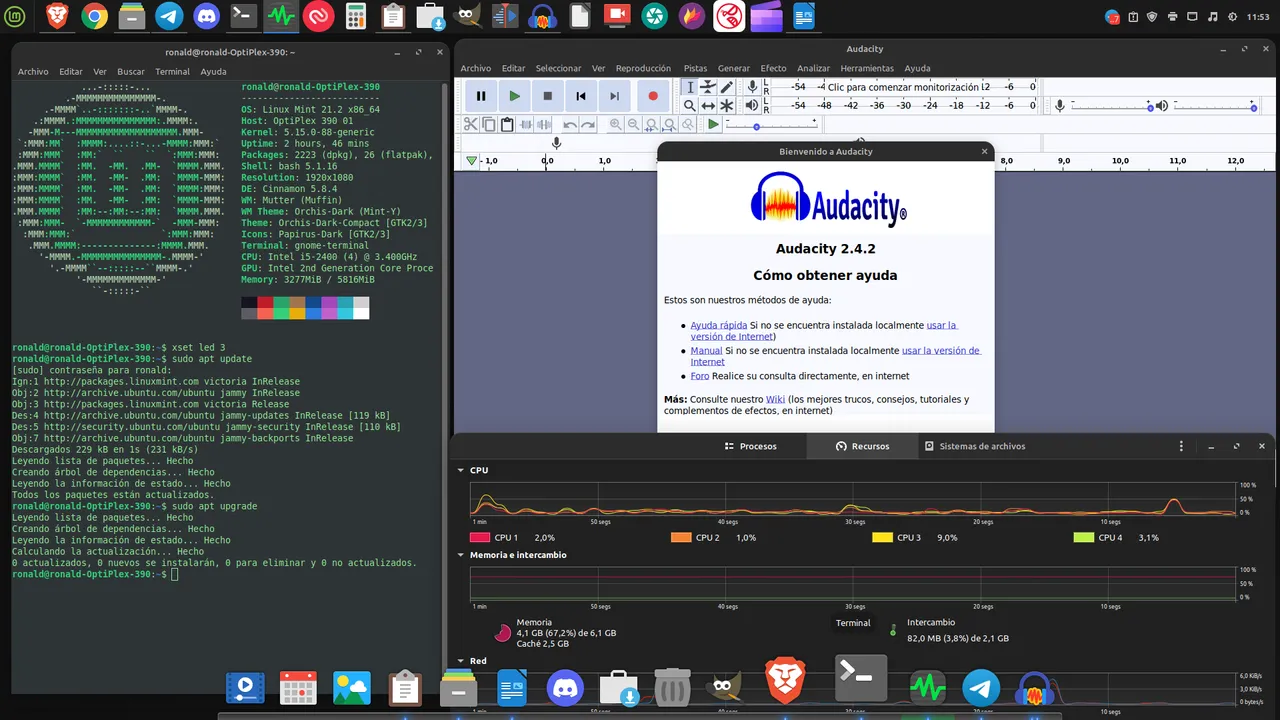The height and width of the screenshot is (720, 1280).
Task: Start playback with Audacity's green Play button
Action: (514, 96)
